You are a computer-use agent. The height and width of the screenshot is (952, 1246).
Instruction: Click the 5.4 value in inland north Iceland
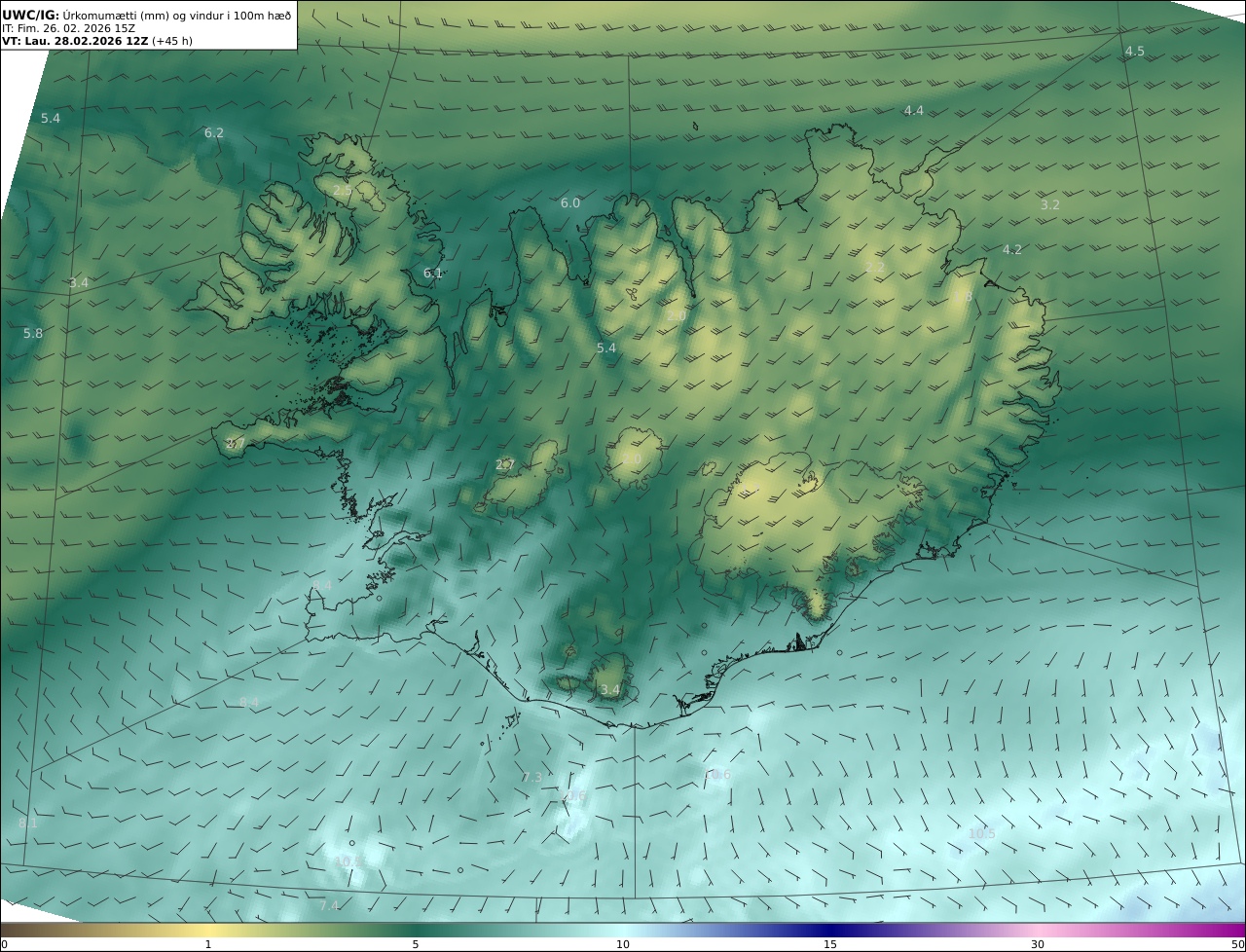coord(606,348)
